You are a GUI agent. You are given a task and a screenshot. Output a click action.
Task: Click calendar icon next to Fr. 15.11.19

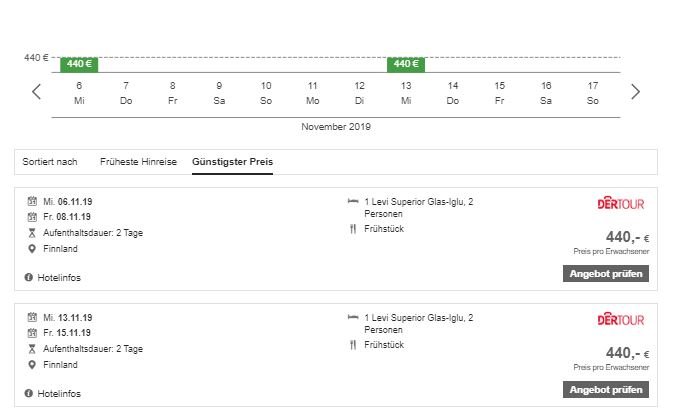click(x=32, y=333)
